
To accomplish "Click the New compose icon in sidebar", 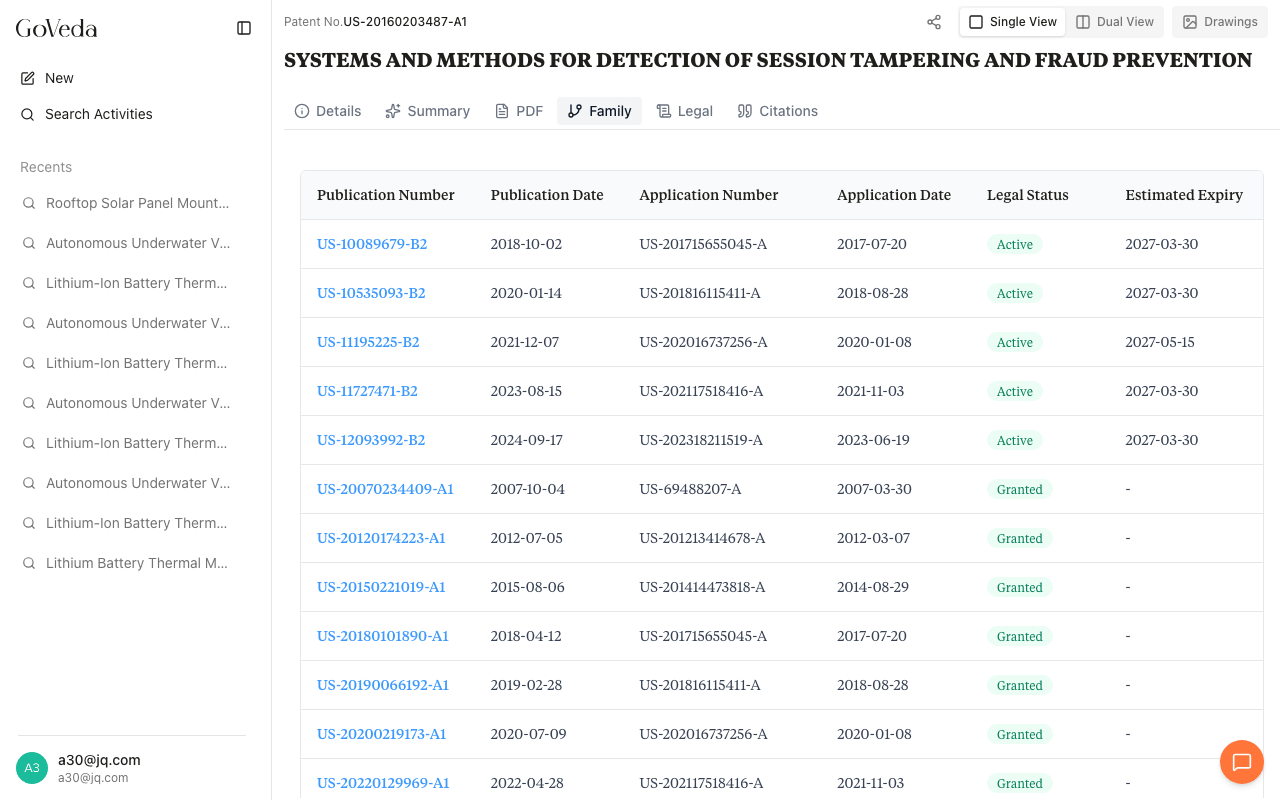I will pos(28,78).
